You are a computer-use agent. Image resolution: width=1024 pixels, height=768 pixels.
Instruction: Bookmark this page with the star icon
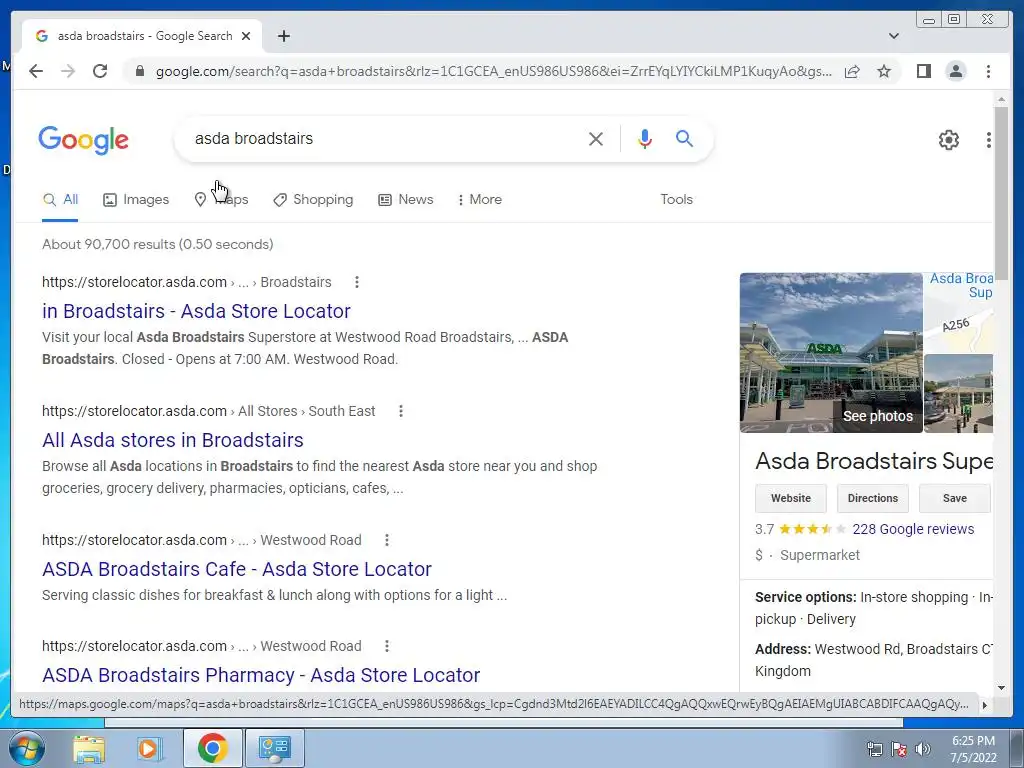click(884, 71)
